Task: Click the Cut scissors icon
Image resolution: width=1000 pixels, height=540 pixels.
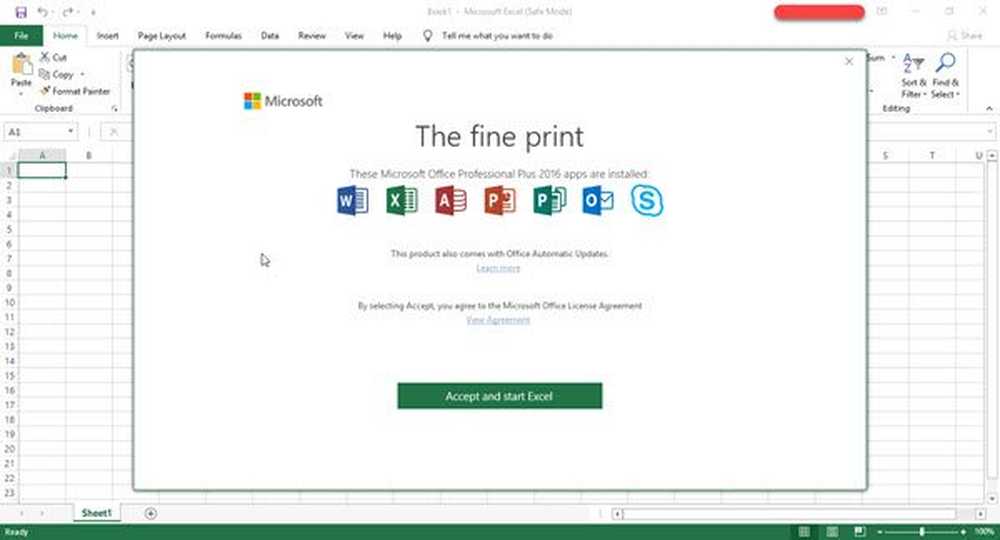Action: click(46, 58)
